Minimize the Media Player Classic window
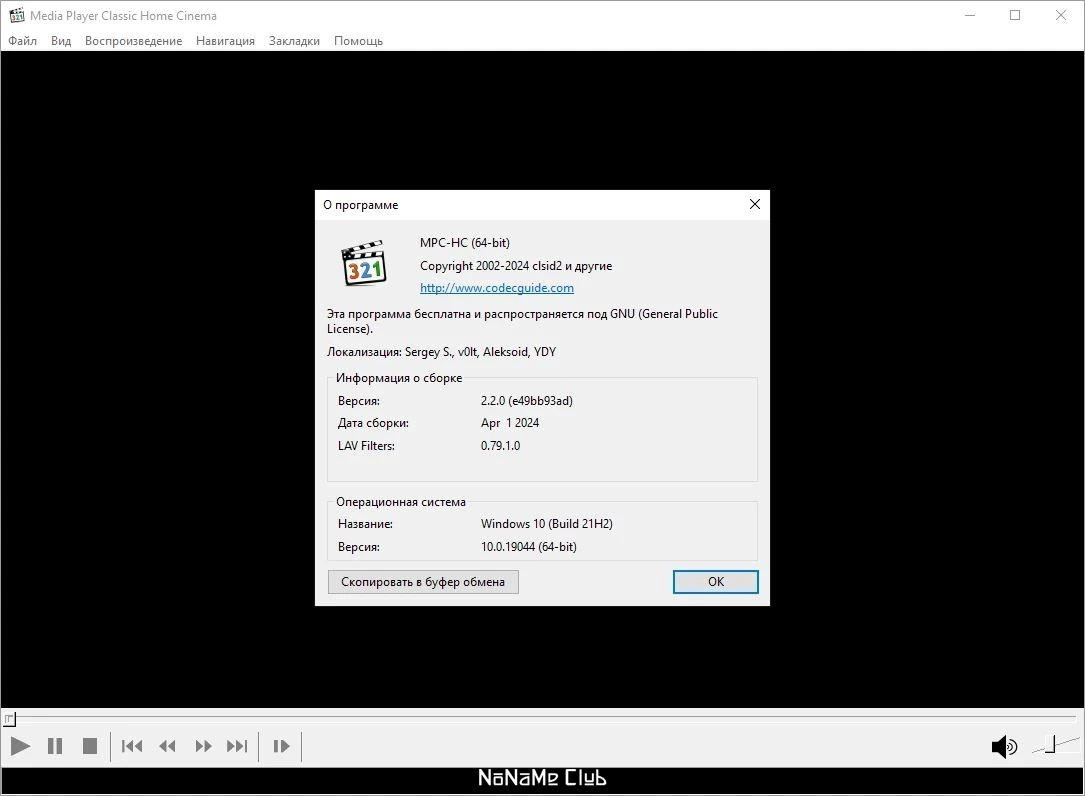This screenshot has width=1085, height=796. pyautogui.click(x=970, y=15)
